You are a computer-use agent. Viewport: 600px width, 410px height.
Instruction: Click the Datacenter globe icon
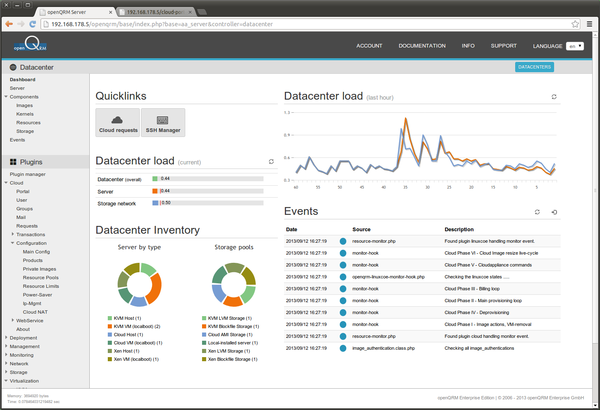pos(13,67)
